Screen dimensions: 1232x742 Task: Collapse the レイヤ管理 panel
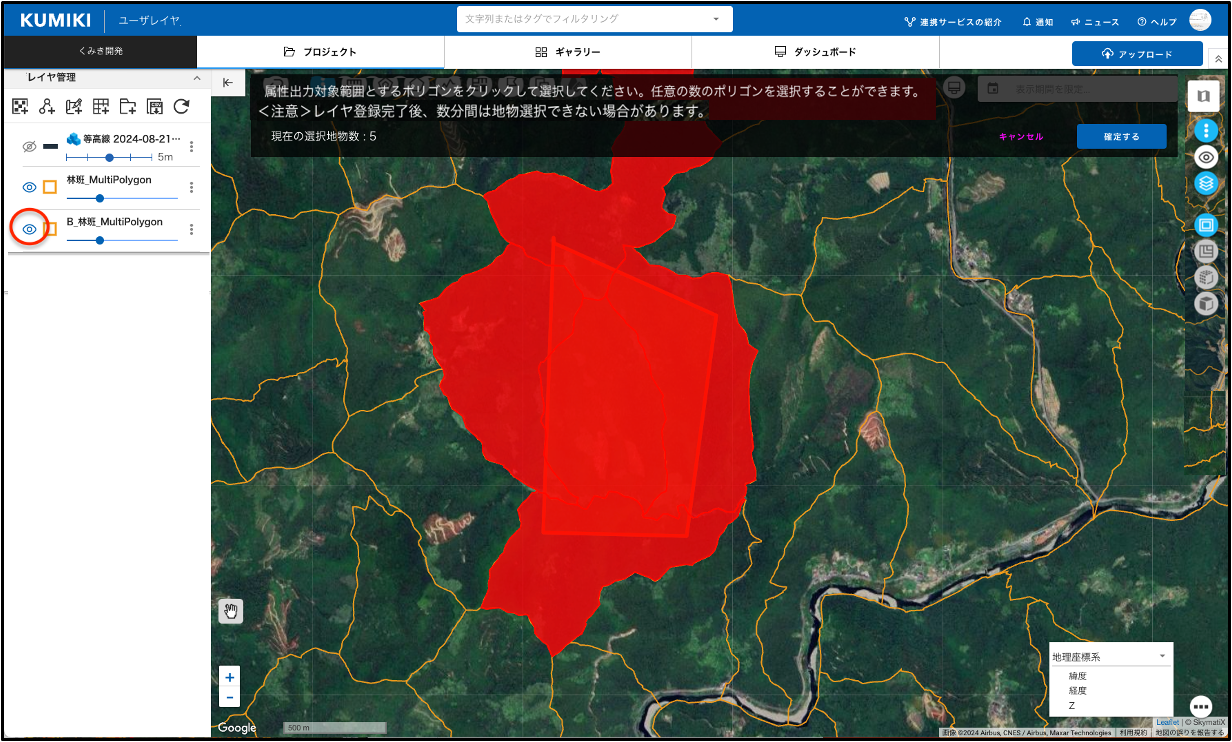197,78
